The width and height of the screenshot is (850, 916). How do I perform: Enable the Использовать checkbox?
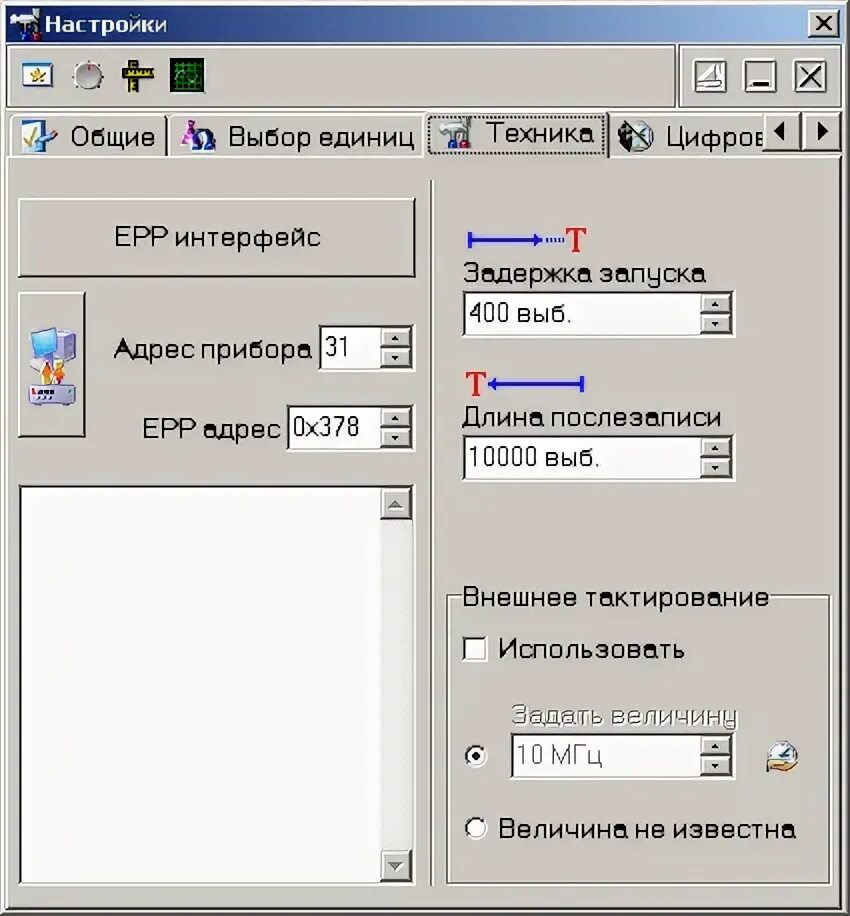(474, 649)
